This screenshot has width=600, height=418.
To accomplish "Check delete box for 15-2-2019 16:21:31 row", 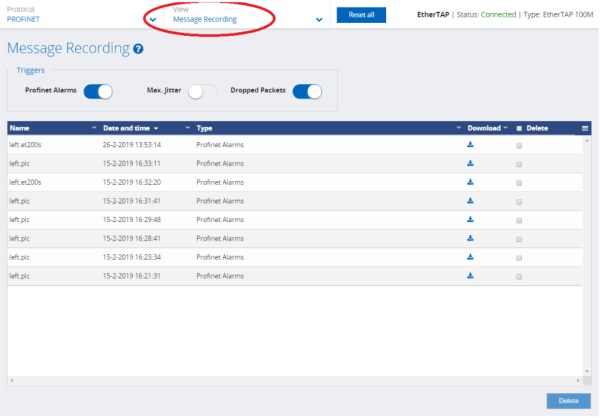I will [519, 277].
